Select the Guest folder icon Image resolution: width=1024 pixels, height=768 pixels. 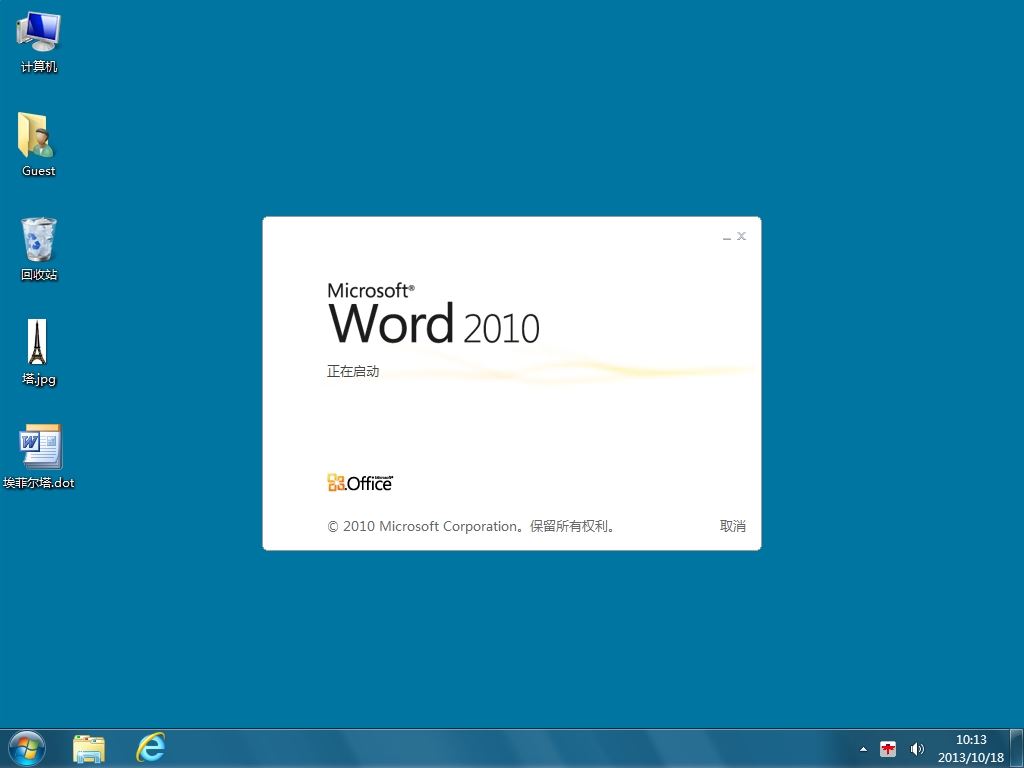(x=39, y=144)
